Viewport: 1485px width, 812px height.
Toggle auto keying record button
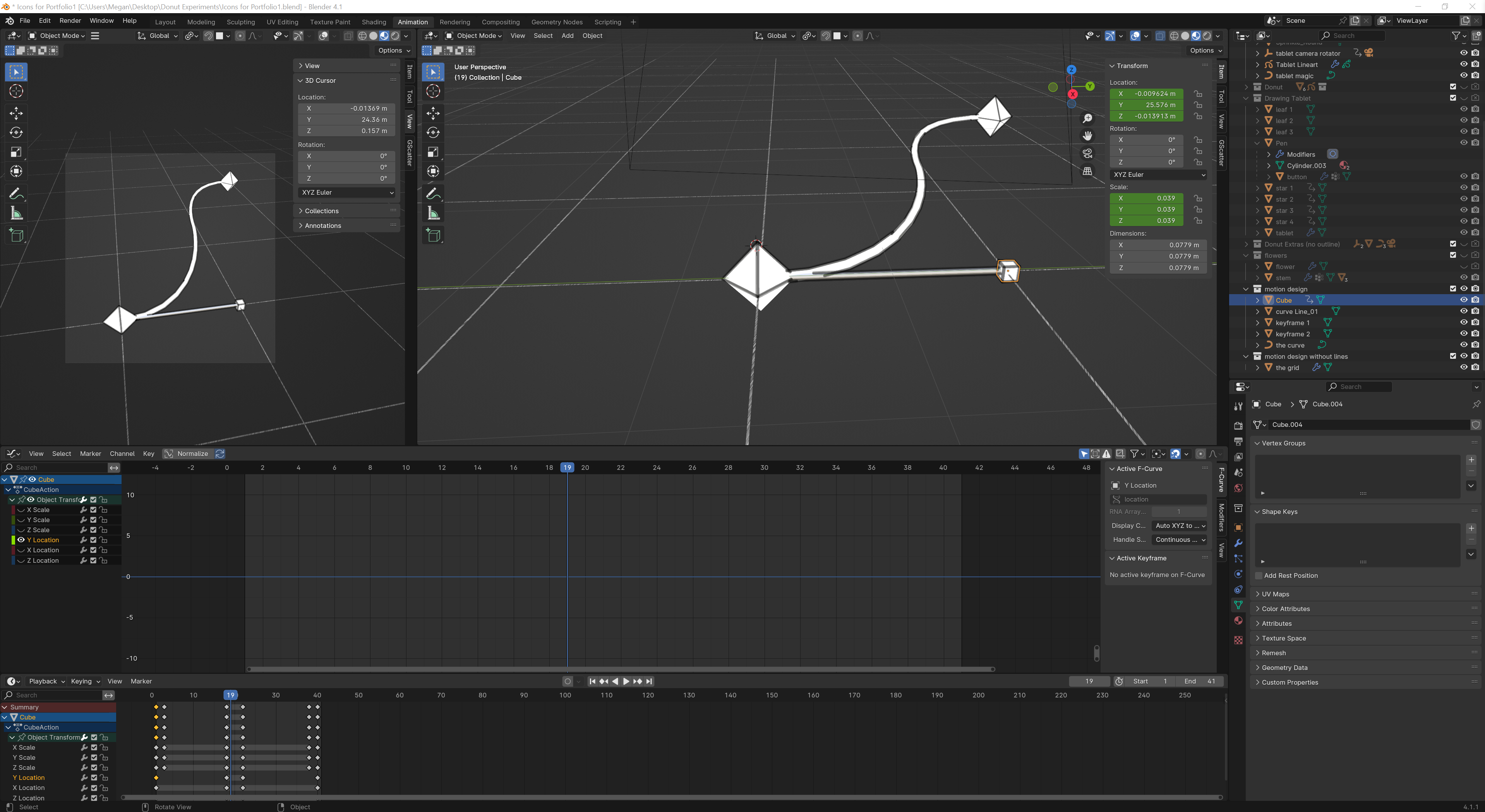click(x=568, y=681)
